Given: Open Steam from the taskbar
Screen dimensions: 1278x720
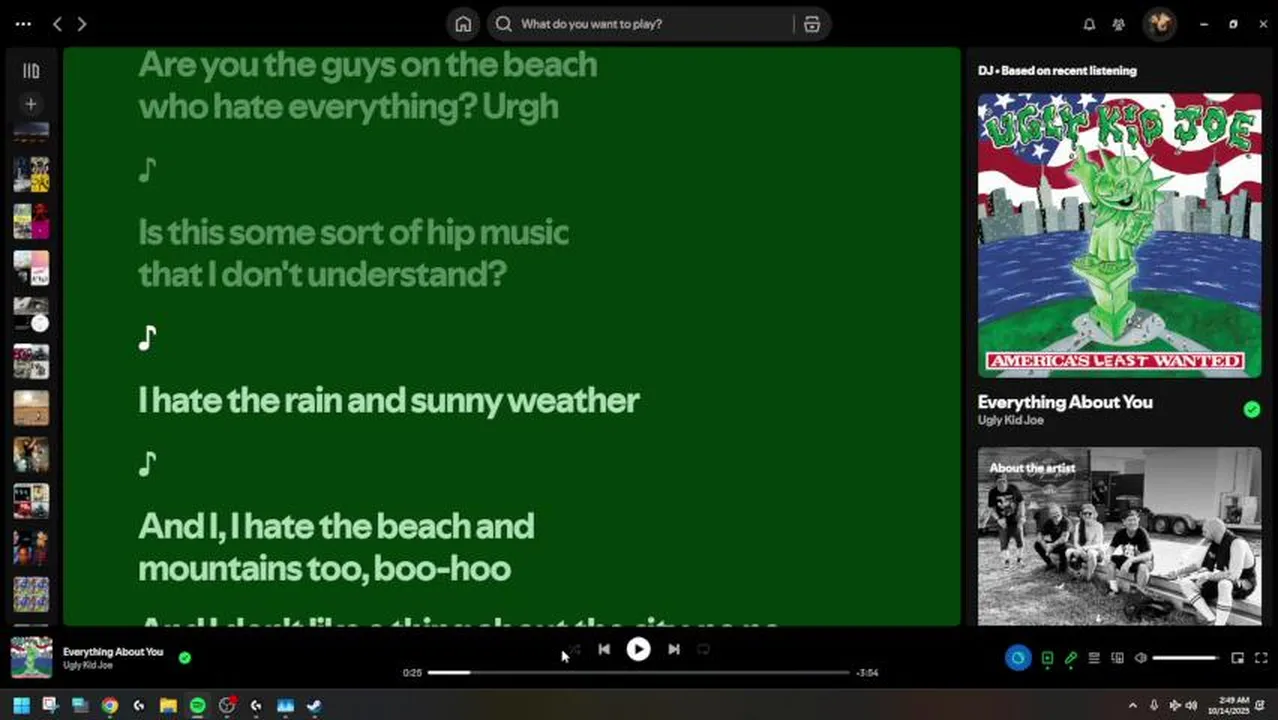Looking at the screenshot, I should point(314,705).
